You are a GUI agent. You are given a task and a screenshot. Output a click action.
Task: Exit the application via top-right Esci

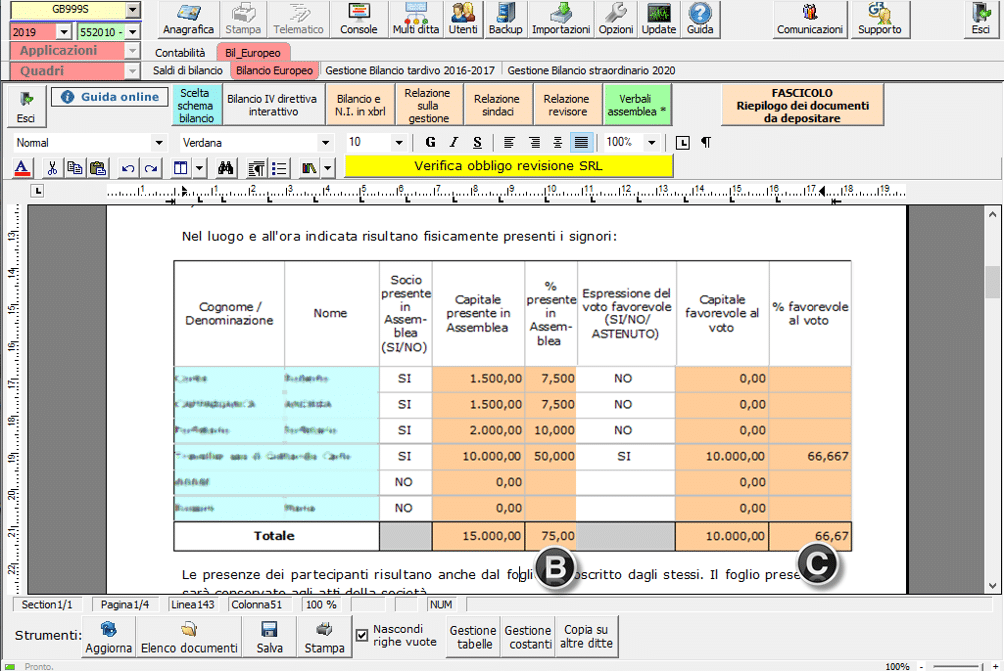[x=981, y=19]
